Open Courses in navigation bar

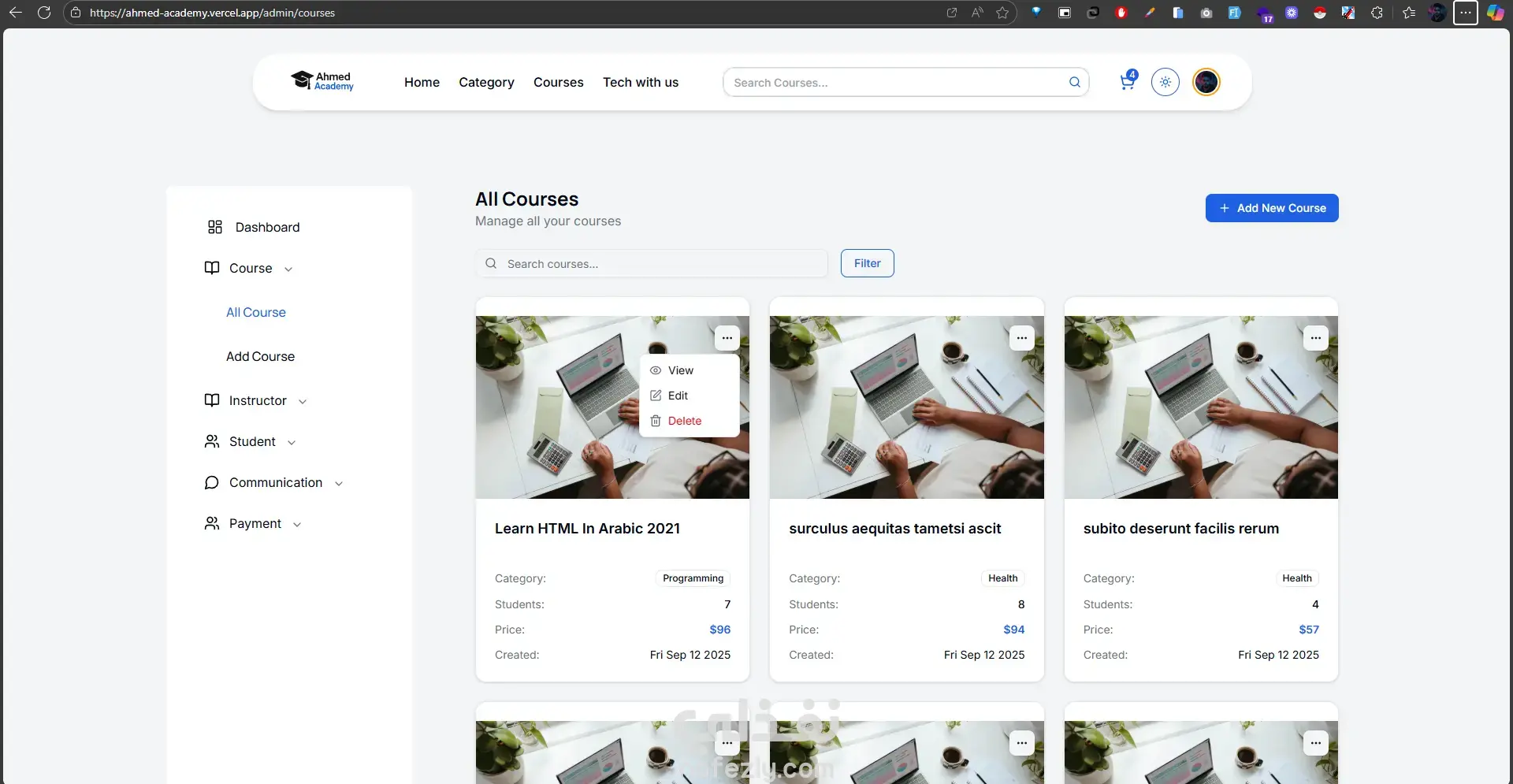(558, 82)
